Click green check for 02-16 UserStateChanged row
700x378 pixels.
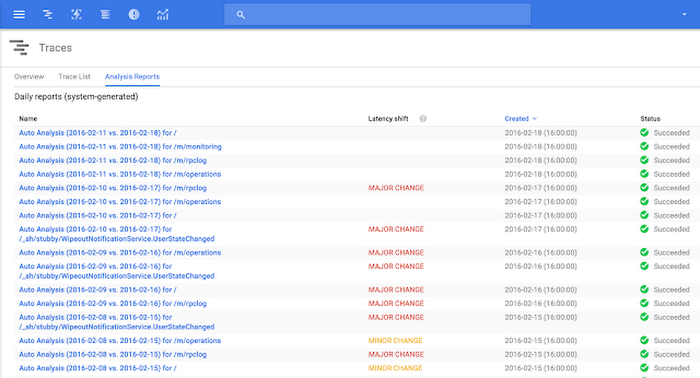click(x=644, y=266)
